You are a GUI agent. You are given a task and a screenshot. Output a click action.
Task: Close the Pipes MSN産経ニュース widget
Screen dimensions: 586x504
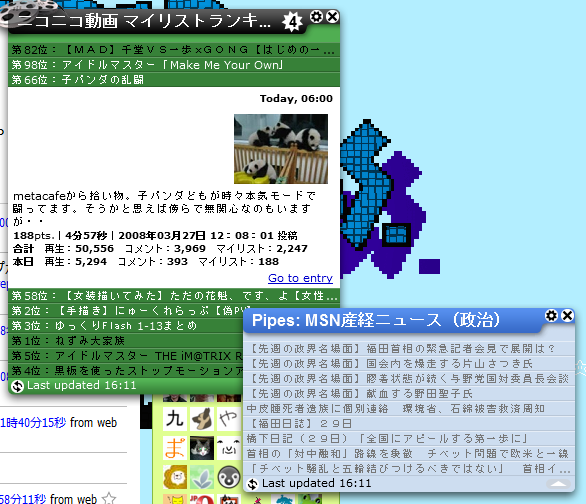tap(567, 316)
